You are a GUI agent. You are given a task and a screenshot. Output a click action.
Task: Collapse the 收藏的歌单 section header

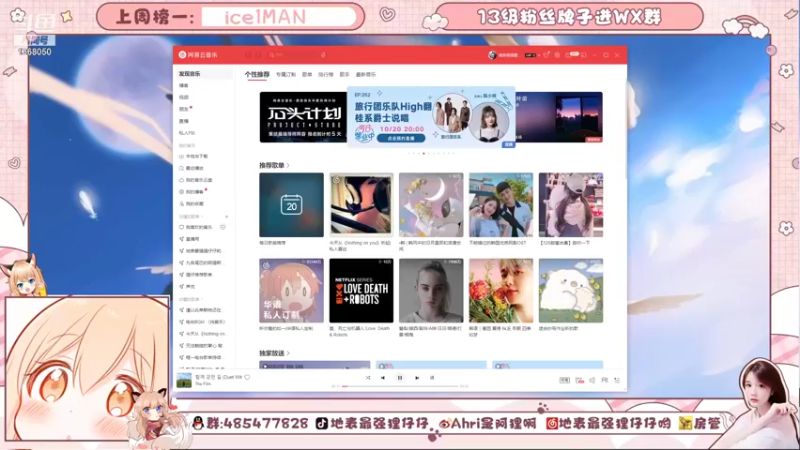[191, 299]
